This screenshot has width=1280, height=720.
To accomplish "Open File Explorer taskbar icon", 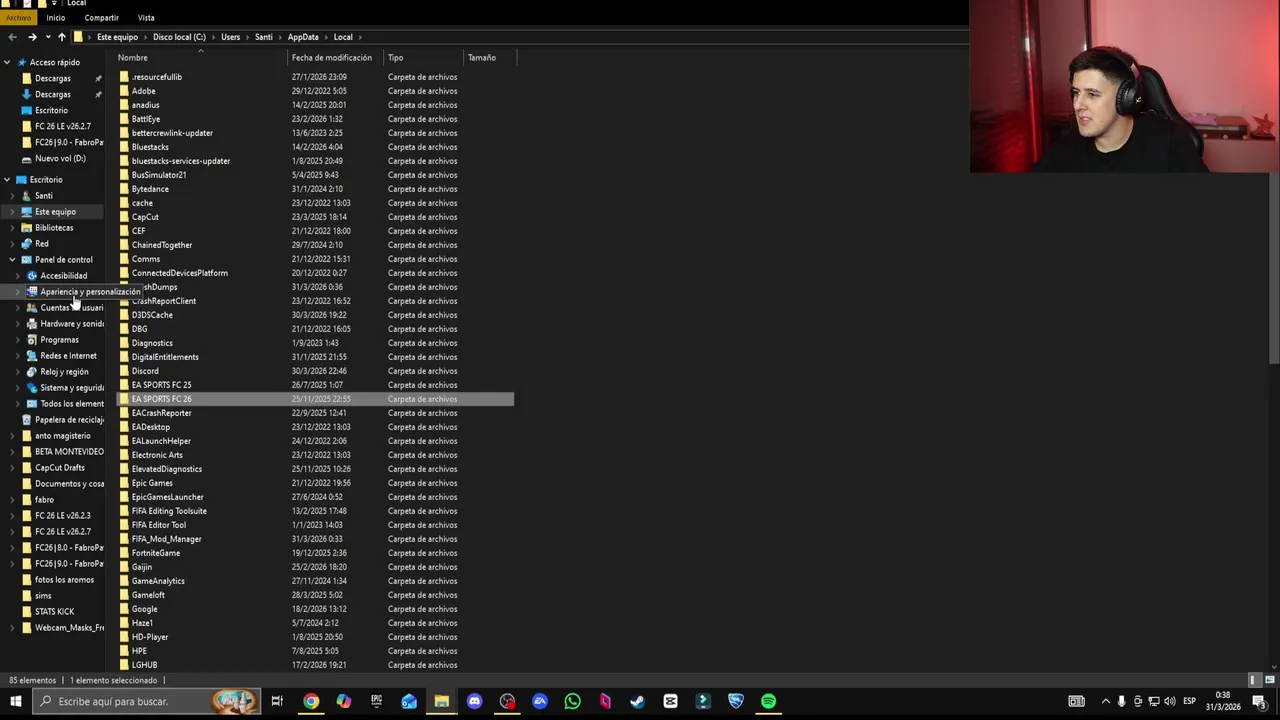I will 441,701.
